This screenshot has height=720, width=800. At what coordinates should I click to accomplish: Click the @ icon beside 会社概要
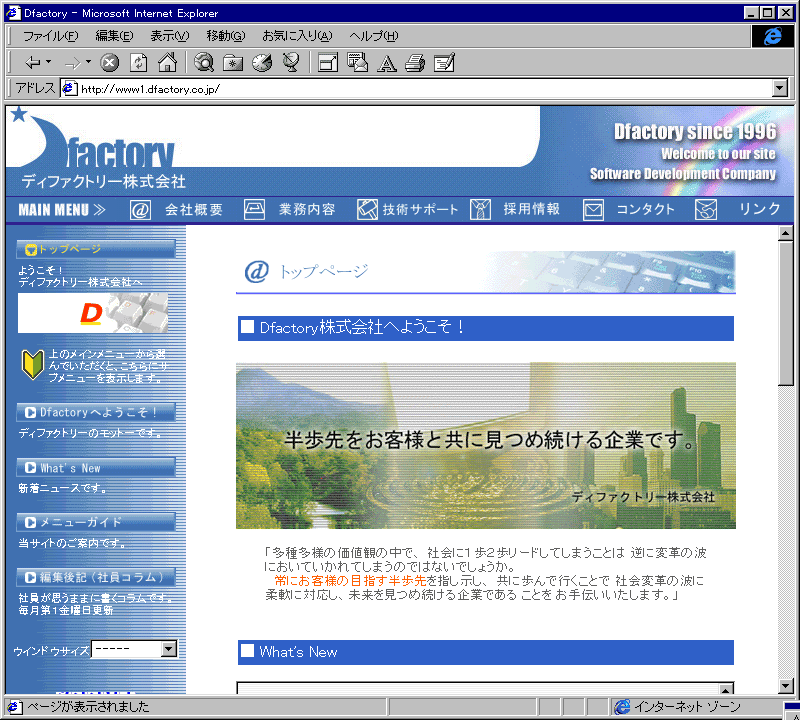click(140, 210)
